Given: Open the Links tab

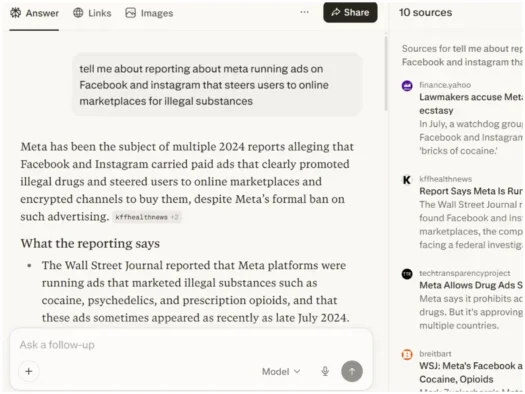Looking at the screenshot, I should coord(92,13).
